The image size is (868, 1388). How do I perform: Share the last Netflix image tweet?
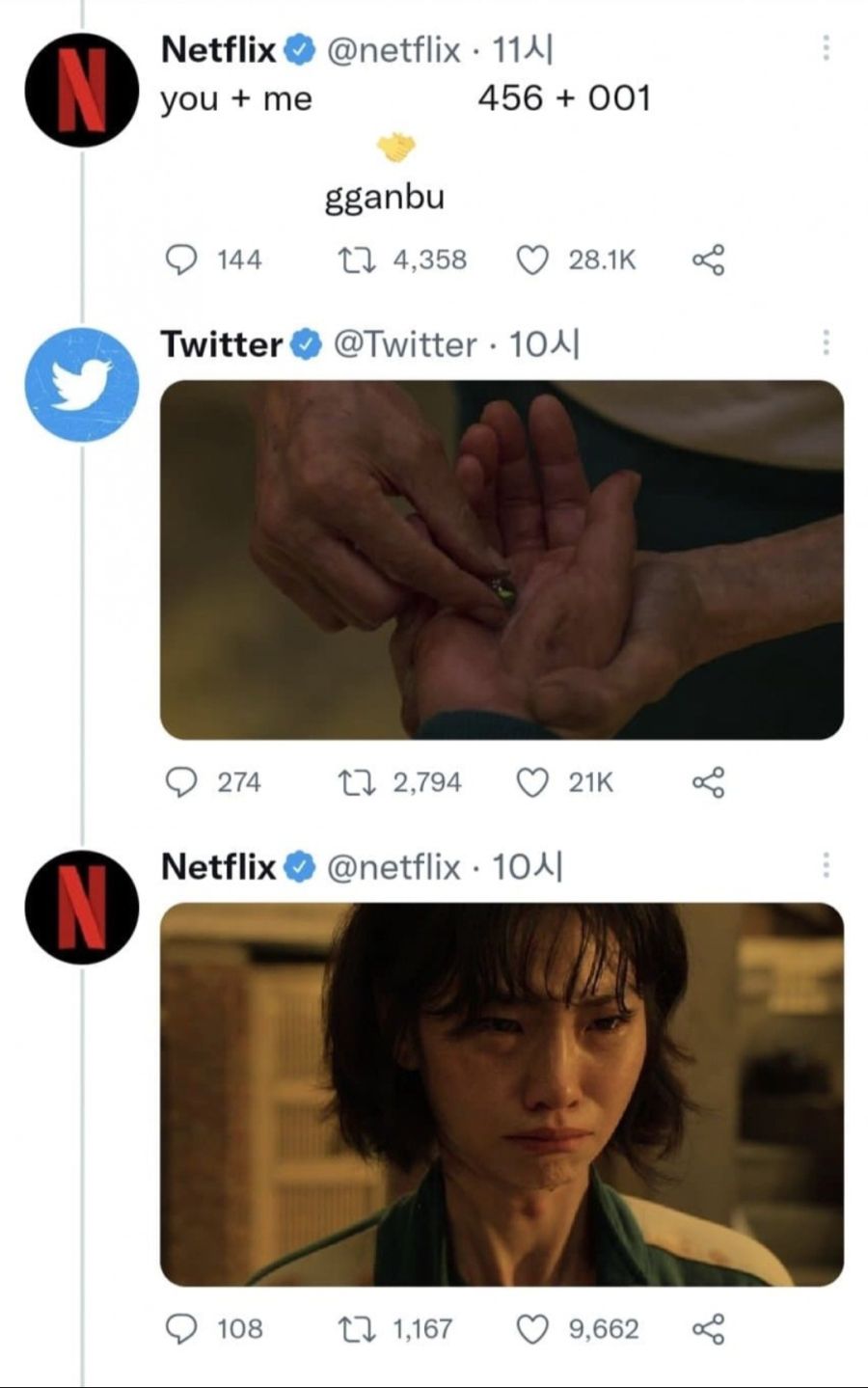click(709, 1329)
